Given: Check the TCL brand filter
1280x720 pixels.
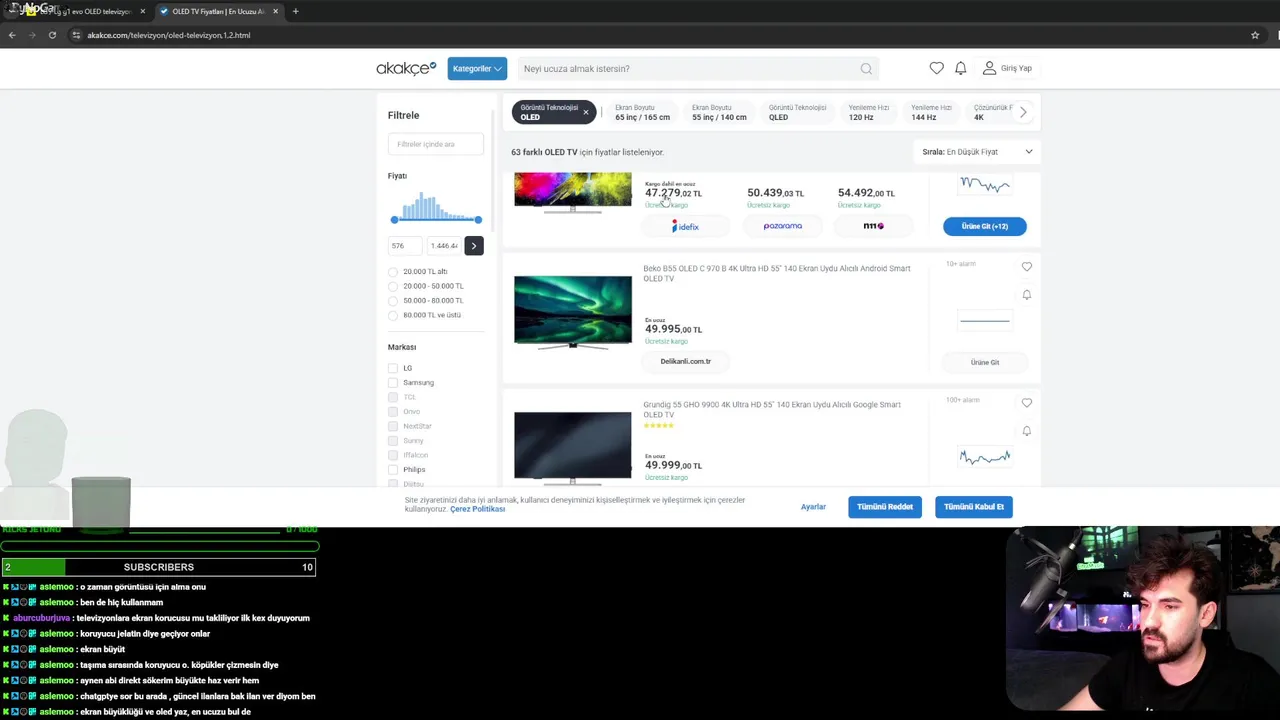Looking at the screenshot, I should click(x=393, y=397).
